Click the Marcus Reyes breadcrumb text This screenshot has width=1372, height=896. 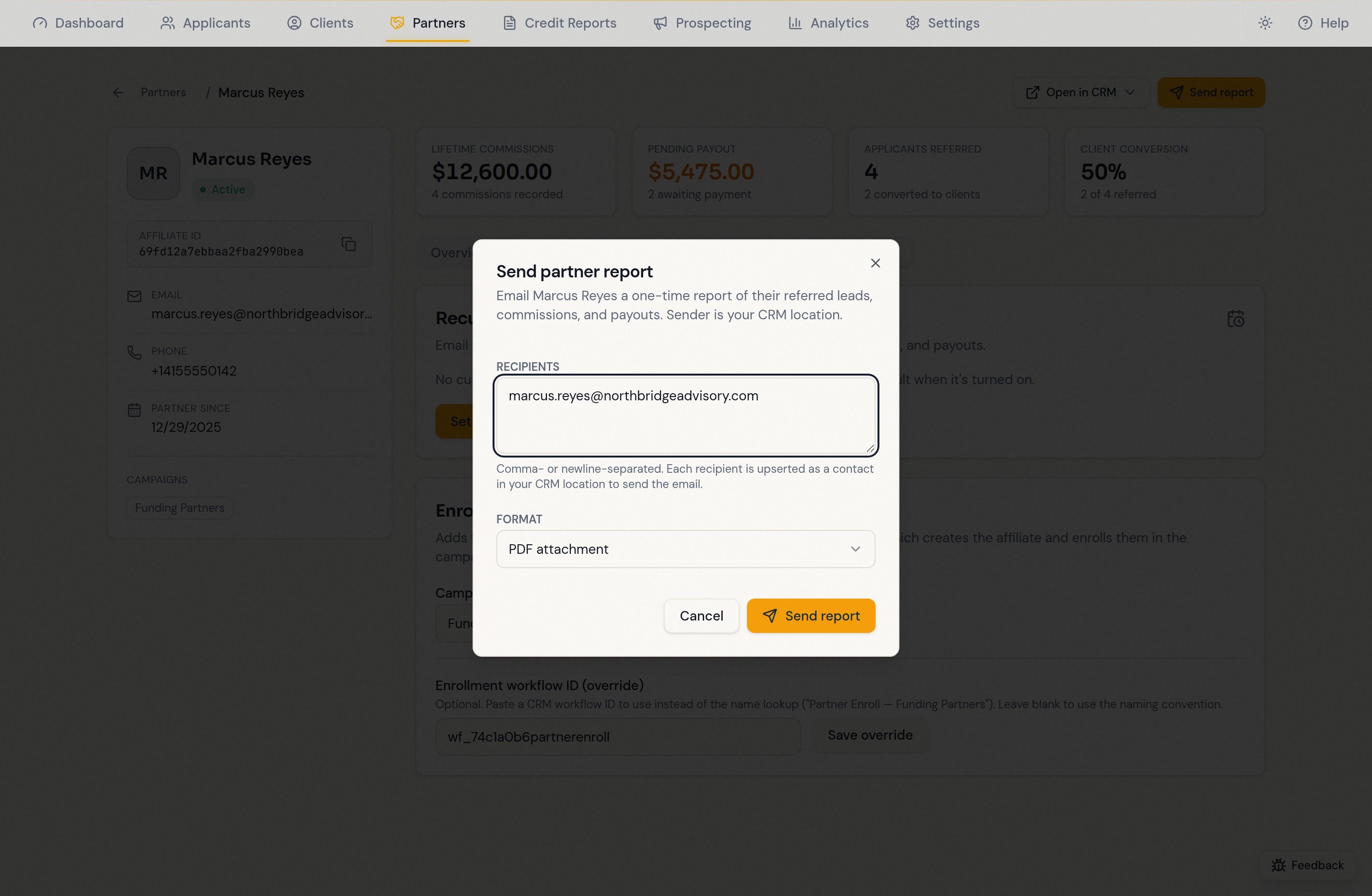tap(261, 92)
